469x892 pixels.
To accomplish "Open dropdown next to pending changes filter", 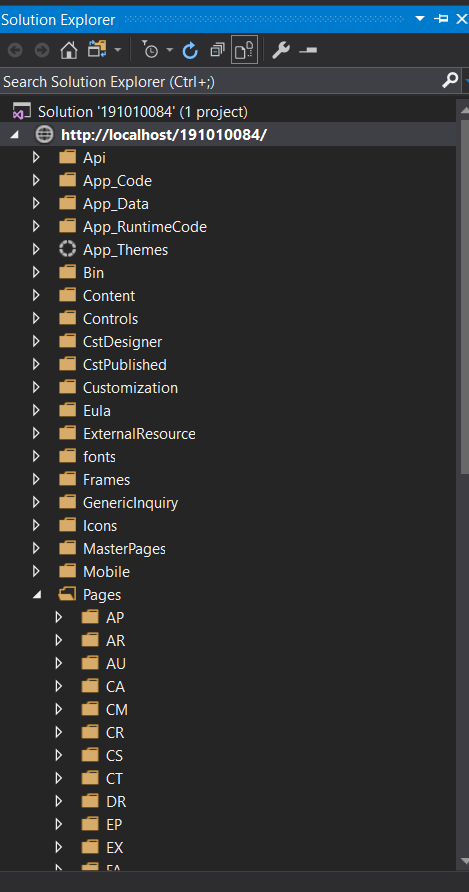I will point(170,51).
